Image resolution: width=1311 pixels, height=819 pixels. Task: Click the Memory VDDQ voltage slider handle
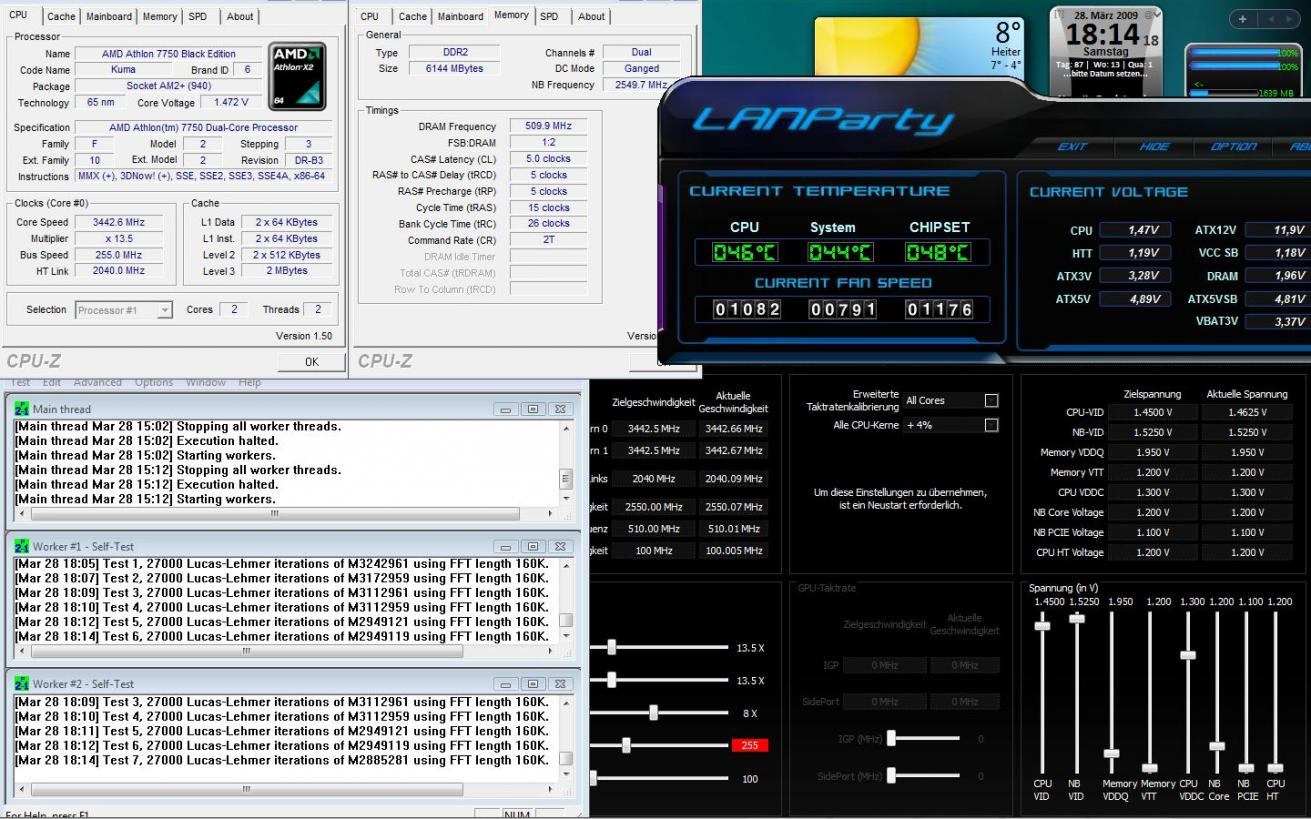coord(1111,754)
